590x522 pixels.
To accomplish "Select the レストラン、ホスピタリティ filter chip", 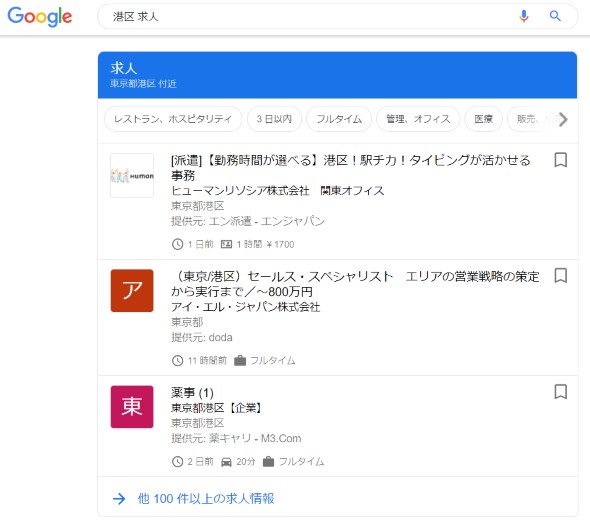I will point(173,119).
